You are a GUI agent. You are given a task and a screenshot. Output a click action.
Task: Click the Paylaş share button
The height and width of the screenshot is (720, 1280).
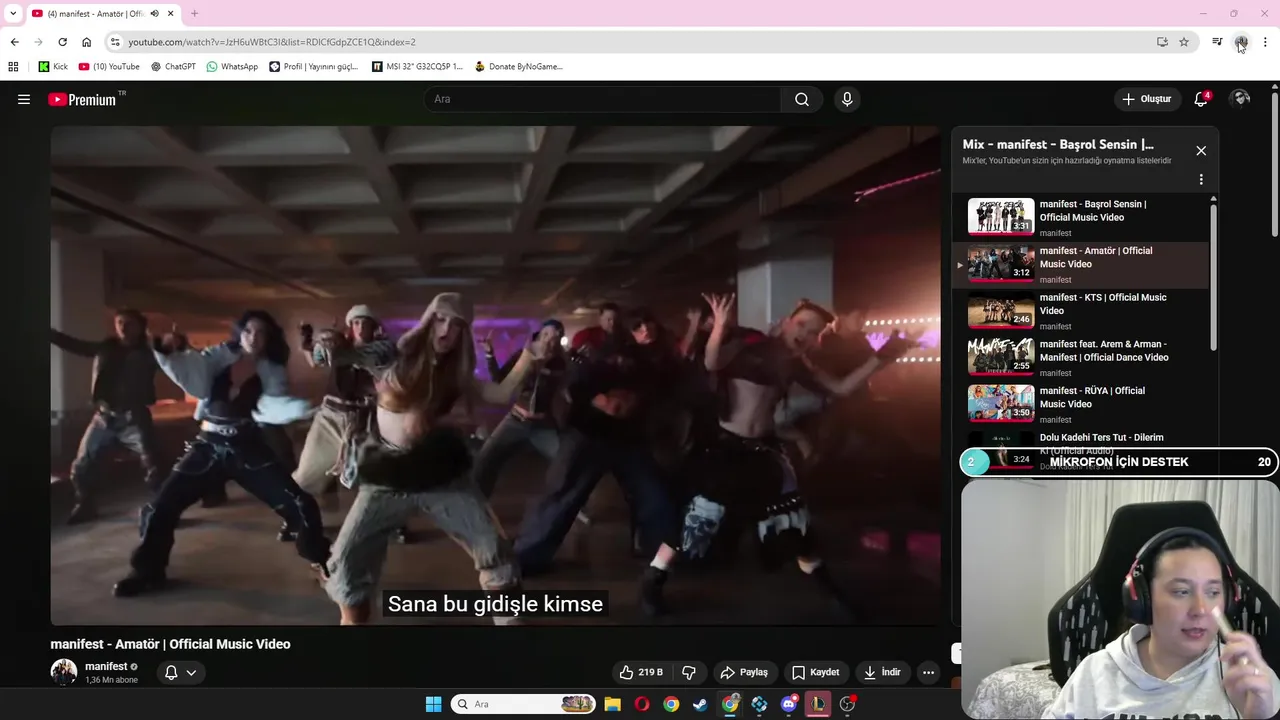coord(745,672)
